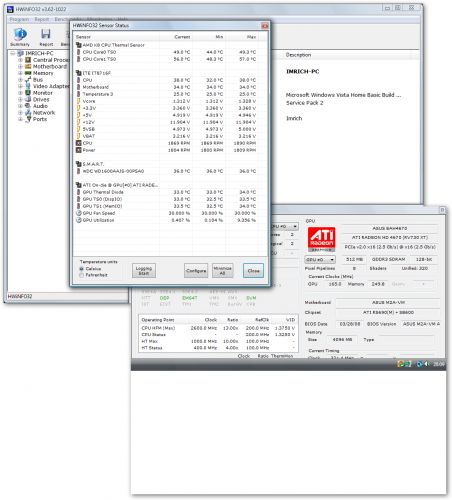Click the Bus tree icon
Viewport: 452px width, 500px height.
[28, 80]
